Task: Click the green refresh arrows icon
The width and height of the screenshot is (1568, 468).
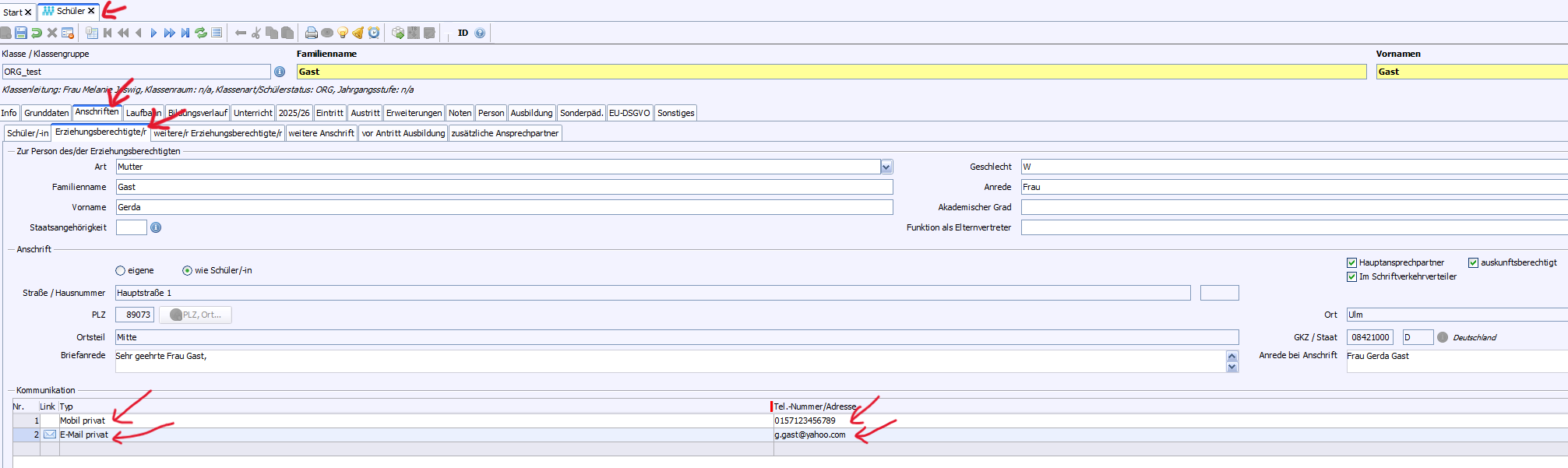Action: pyautogui.click(x=201, y=33)
